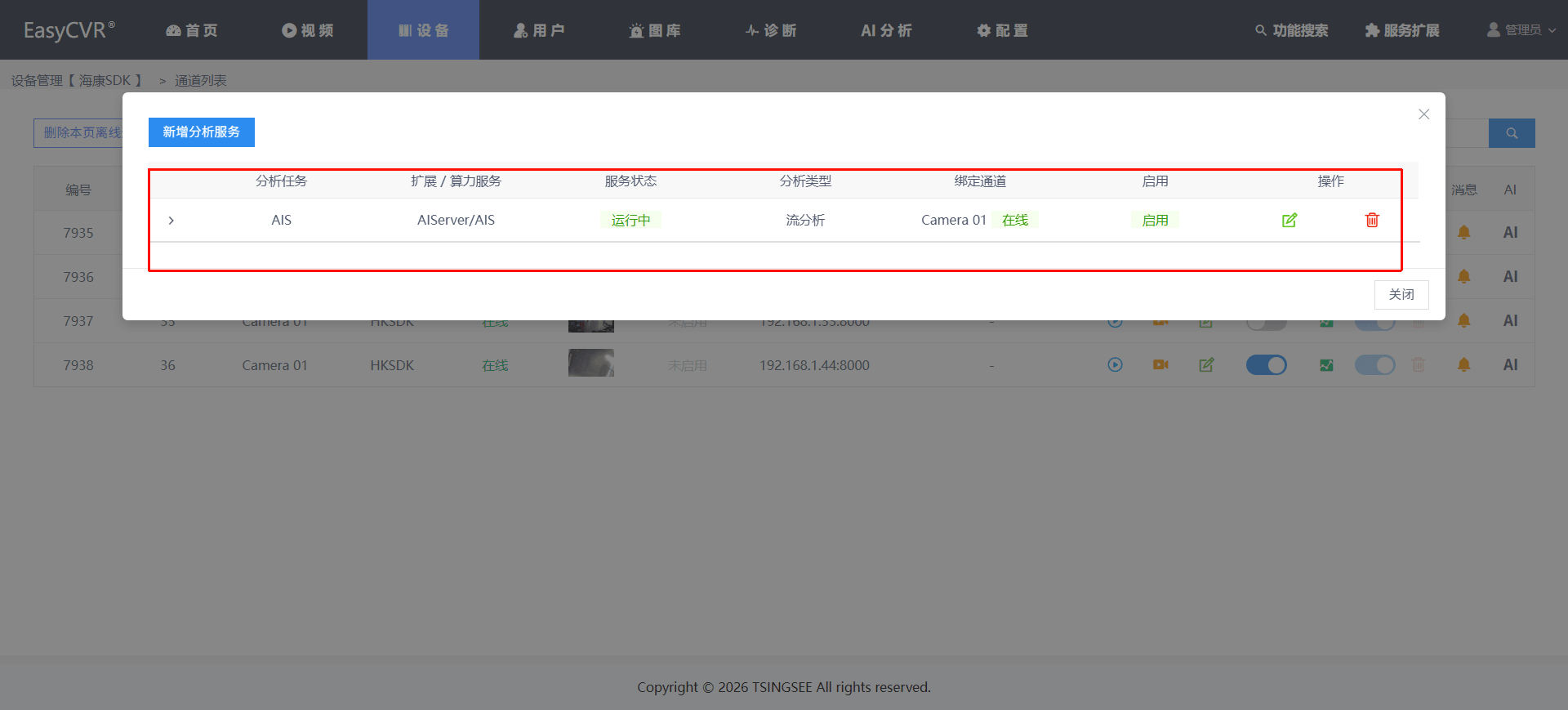Screen dimensions: 1568x710
Task: Open the 配置 settings menu
Action: coord(1003,30)
